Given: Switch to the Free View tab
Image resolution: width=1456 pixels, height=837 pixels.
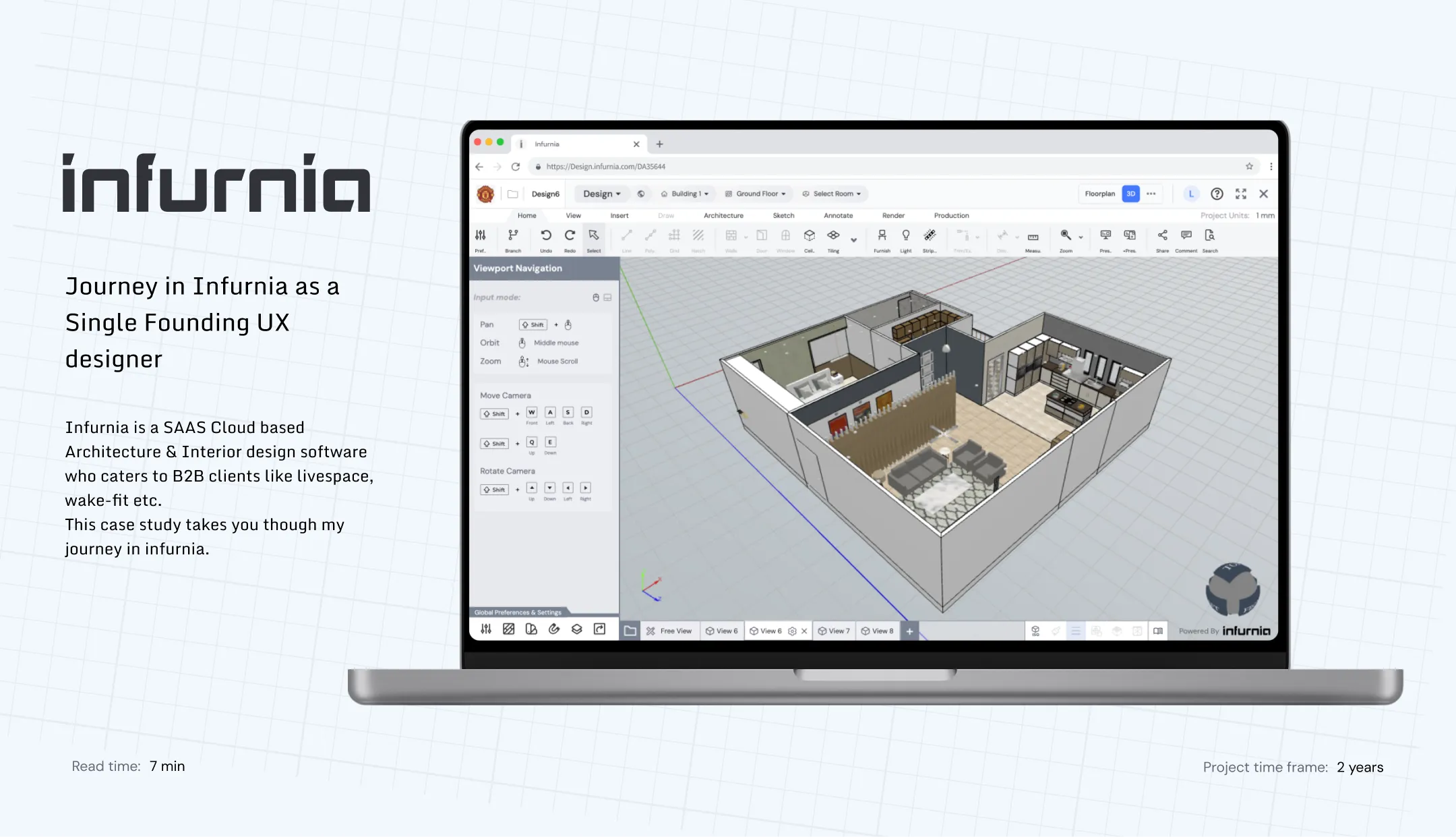Looking at the screenshot, I should coord(669,631).
